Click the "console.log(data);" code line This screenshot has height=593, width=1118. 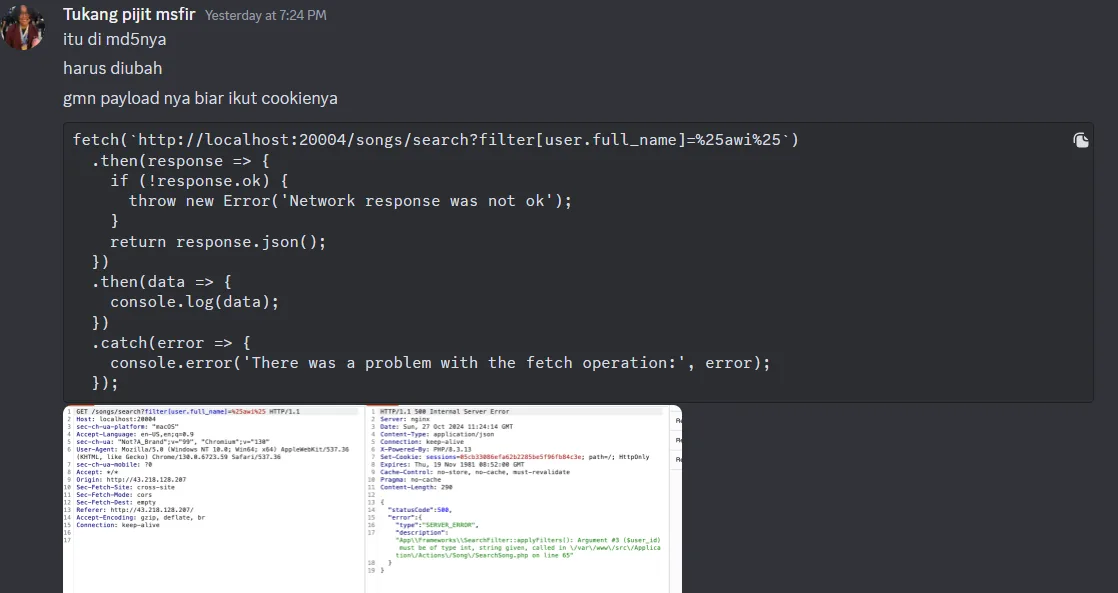coord(194,302)
